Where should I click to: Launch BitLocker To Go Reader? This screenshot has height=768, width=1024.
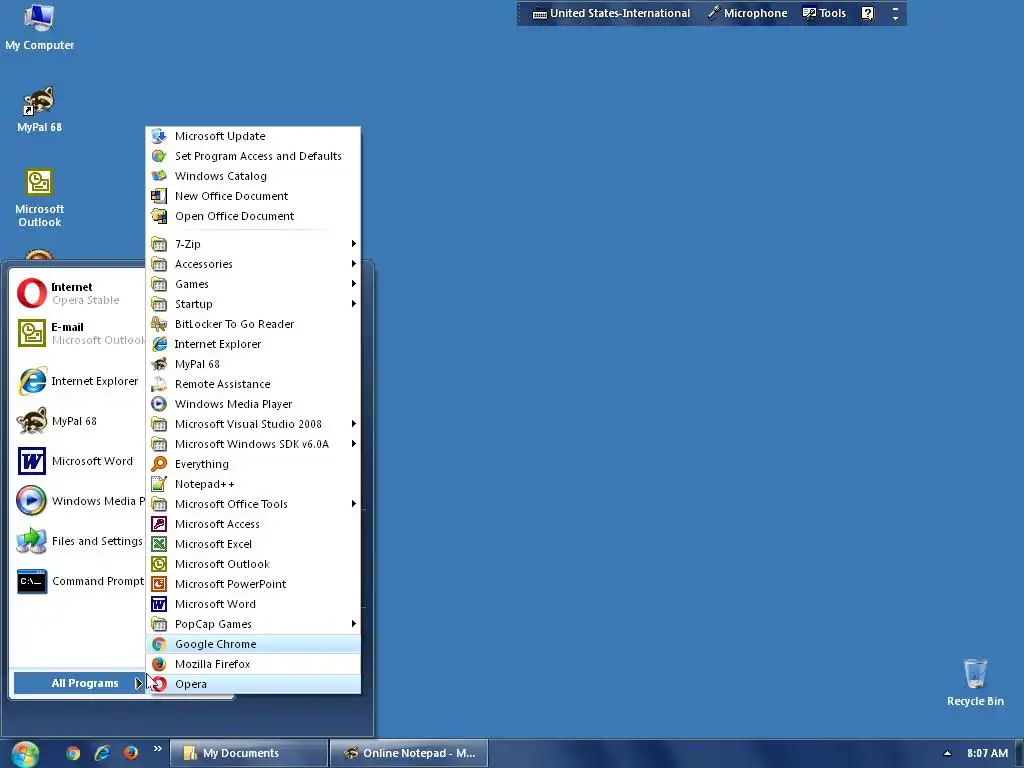coord(253,324)
